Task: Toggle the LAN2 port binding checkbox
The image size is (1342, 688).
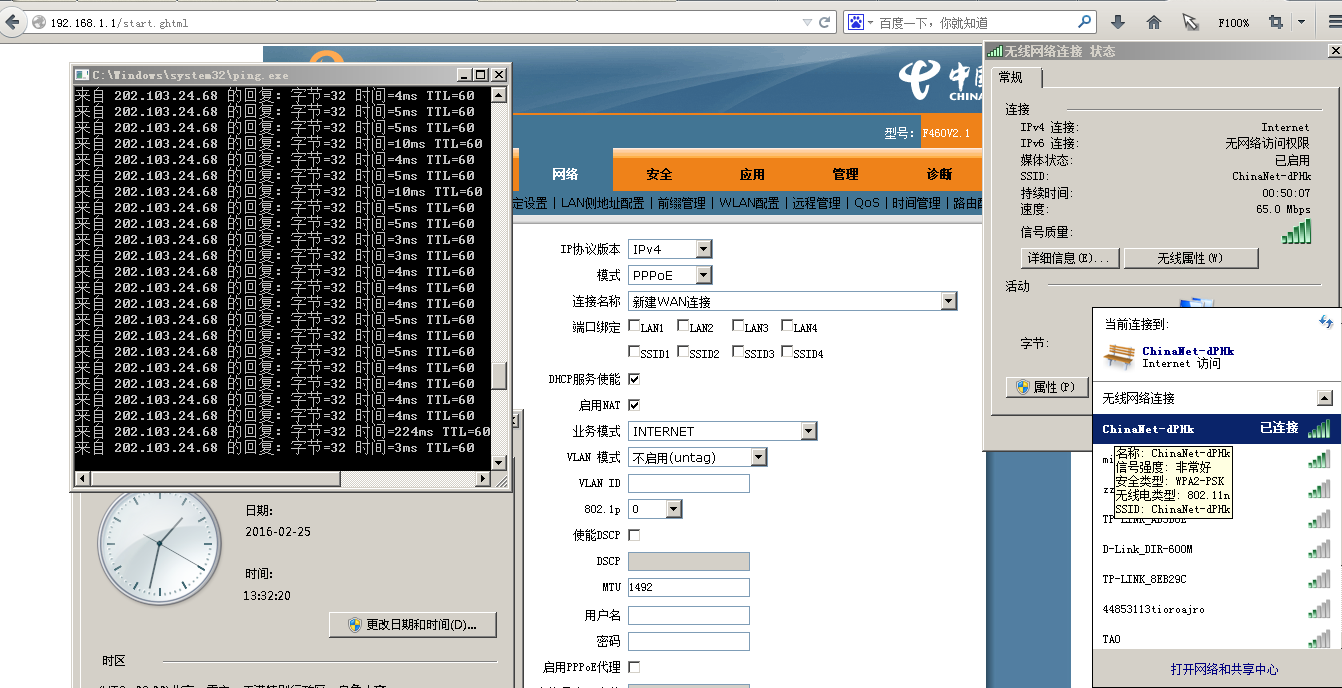Action: pyautogui.click(x=683, y=326)
